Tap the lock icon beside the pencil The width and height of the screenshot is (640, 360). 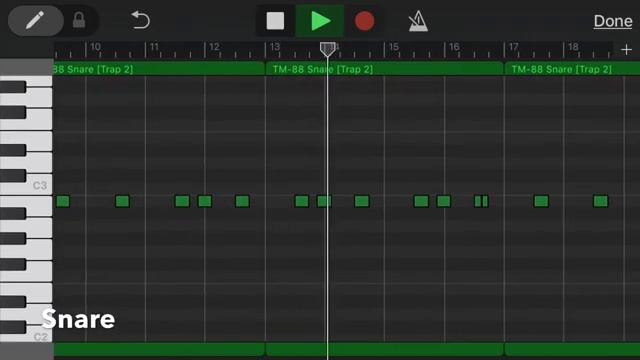click(x=79, y=20)
